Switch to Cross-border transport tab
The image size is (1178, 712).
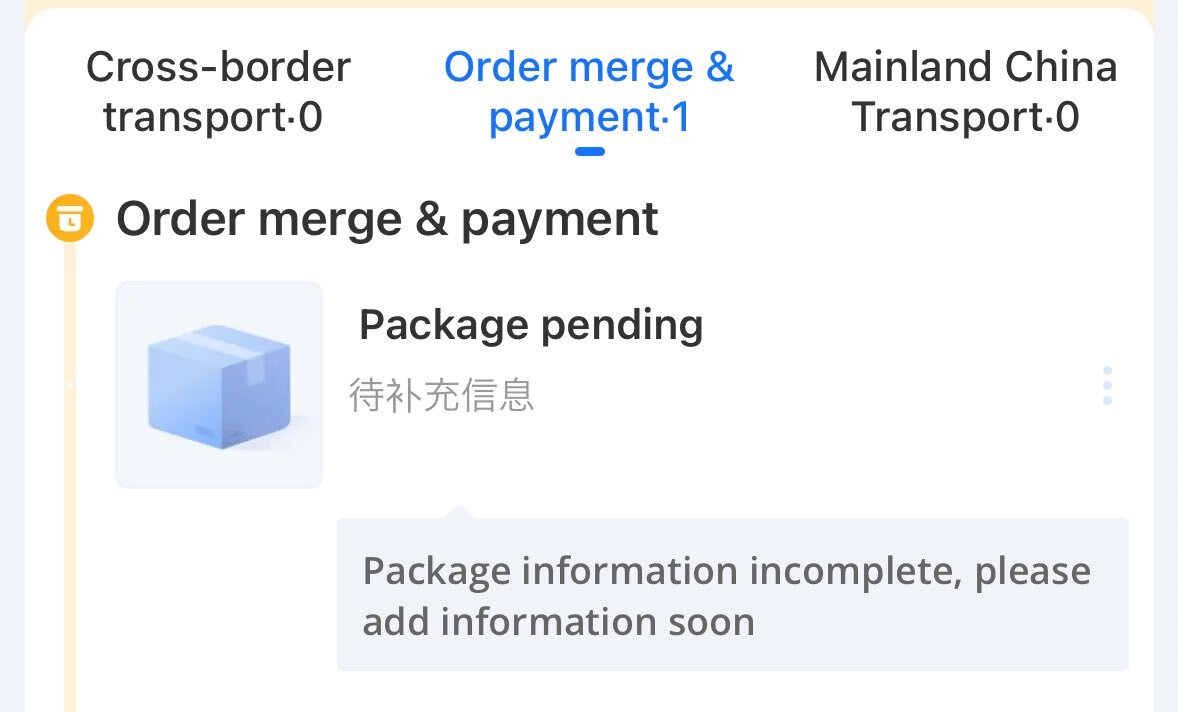pyautogui.click(x=217, y=92)
